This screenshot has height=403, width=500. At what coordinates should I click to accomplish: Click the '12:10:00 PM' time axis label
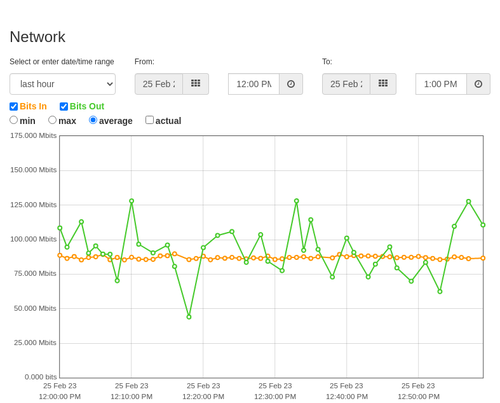(132, 397)
